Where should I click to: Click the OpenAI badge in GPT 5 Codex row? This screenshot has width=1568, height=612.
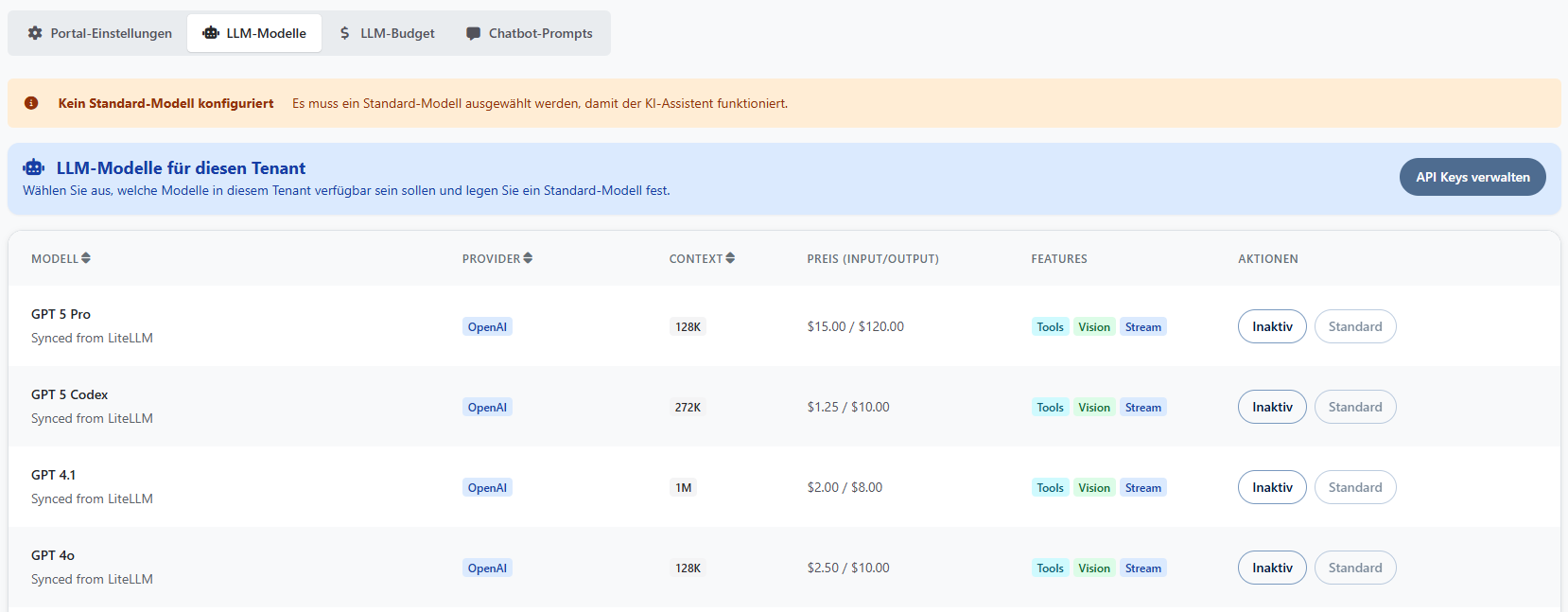click(x=487, y=408)
